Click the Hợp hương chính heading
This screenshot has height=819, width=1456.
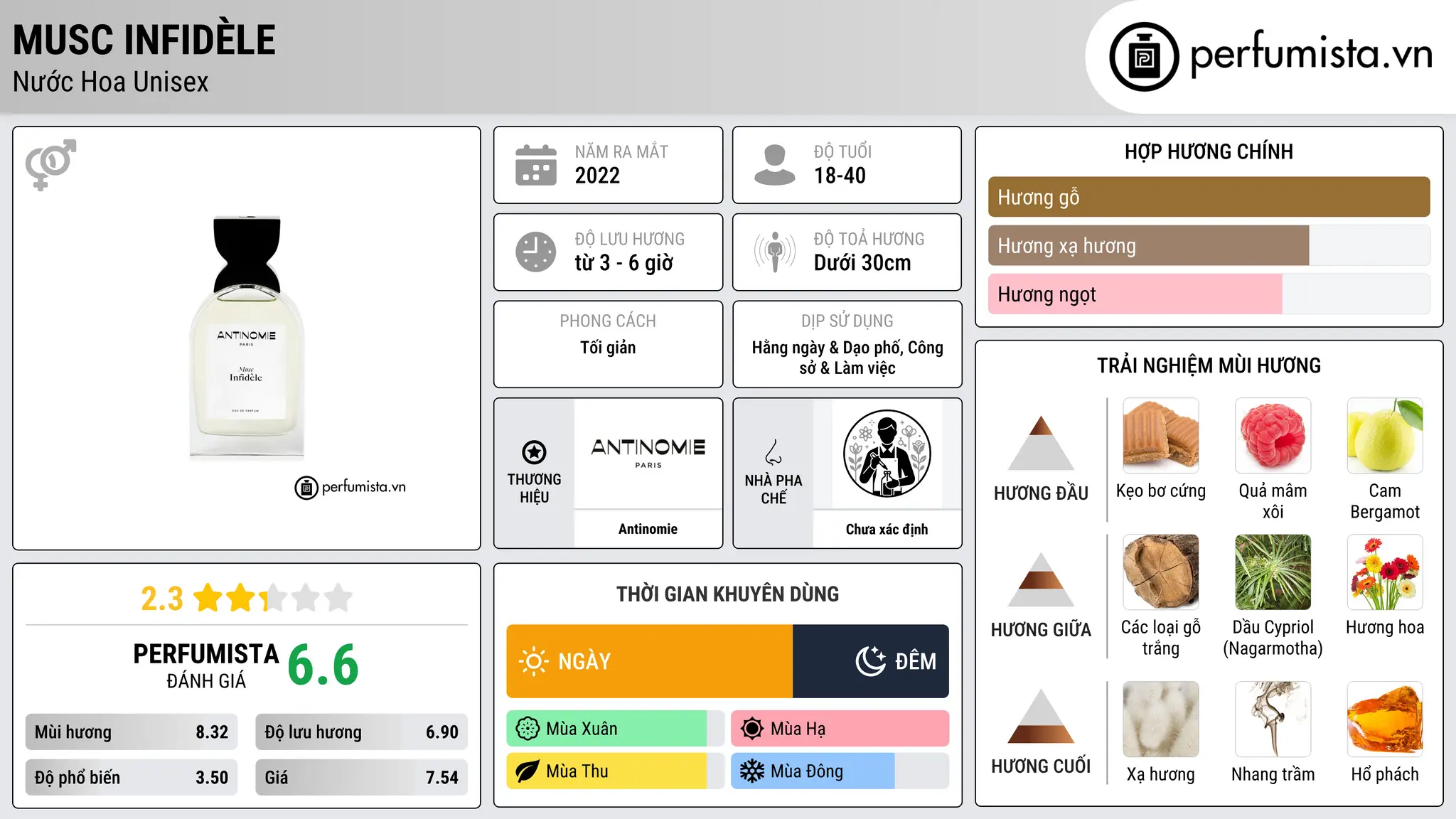1209,151
